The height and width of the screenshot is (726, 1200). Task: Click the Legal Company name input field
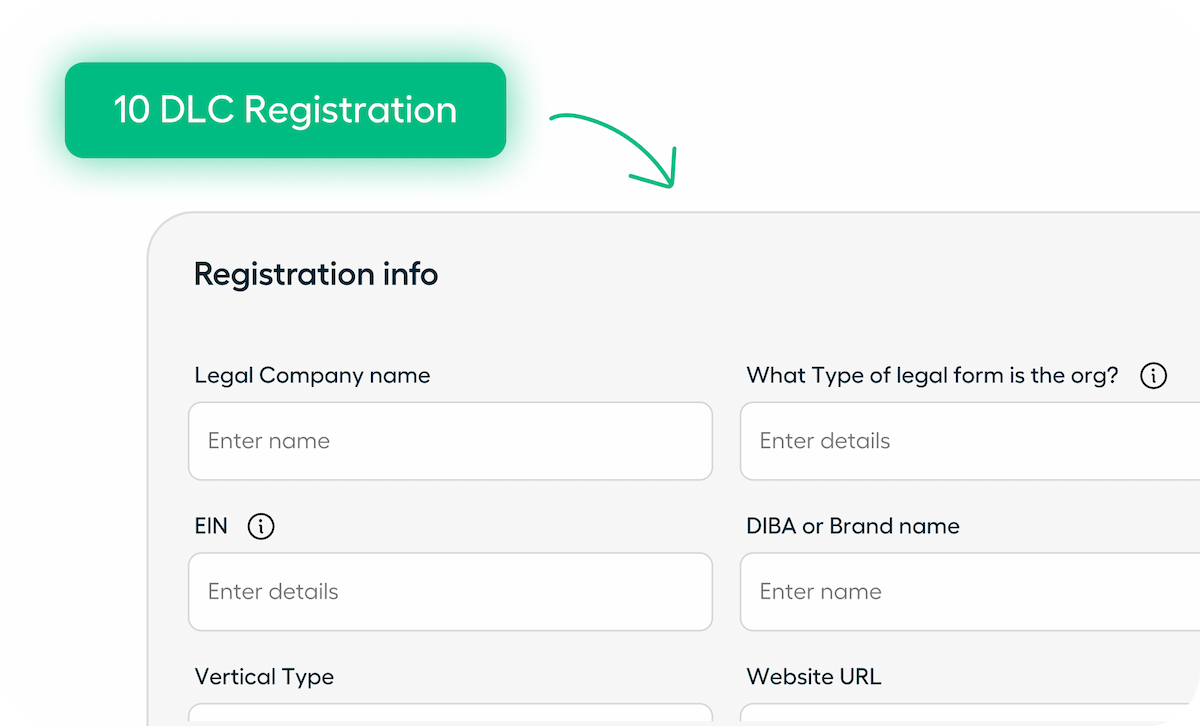pyautogui.click(x=450, y=441)
